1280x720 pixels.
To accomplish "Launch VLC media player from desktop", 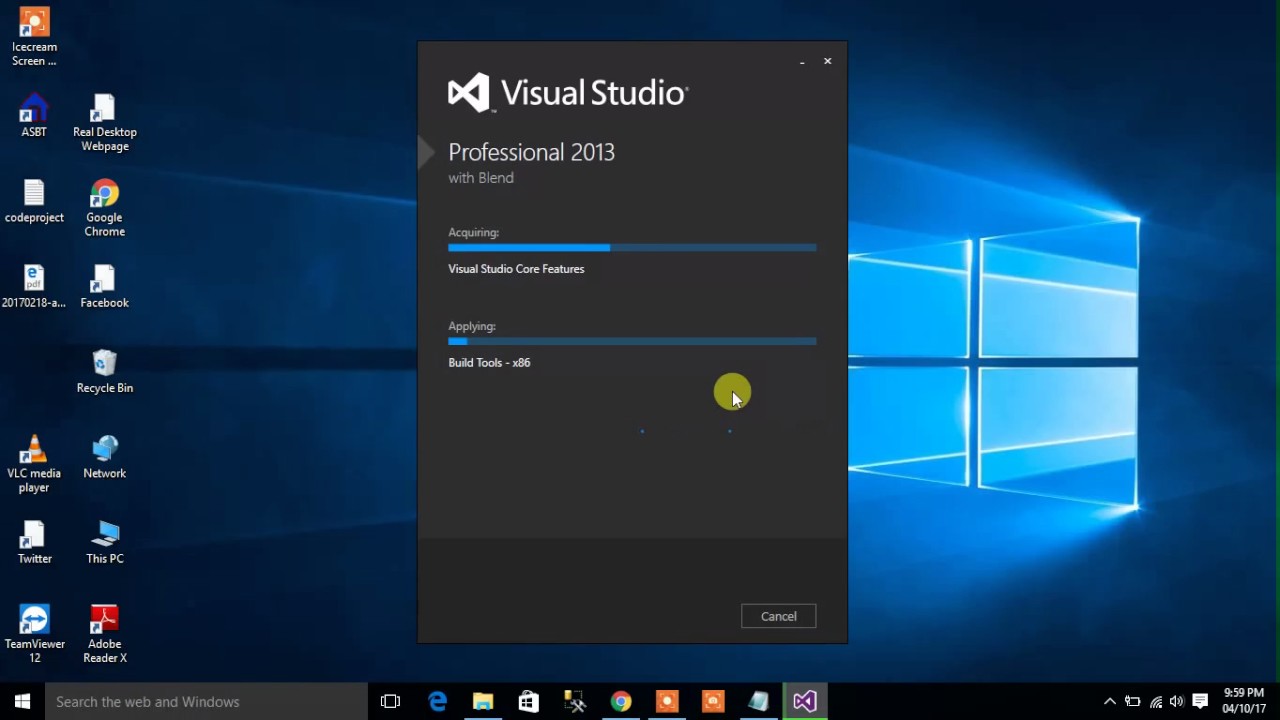I will pos(34,464).
